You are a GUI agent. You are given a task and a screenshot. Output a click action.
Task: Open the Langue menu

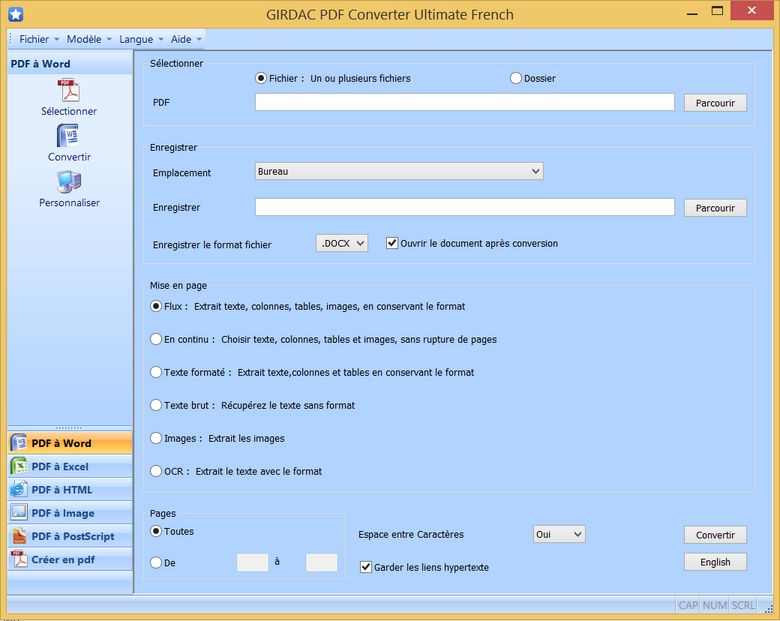tap(141, 39)
